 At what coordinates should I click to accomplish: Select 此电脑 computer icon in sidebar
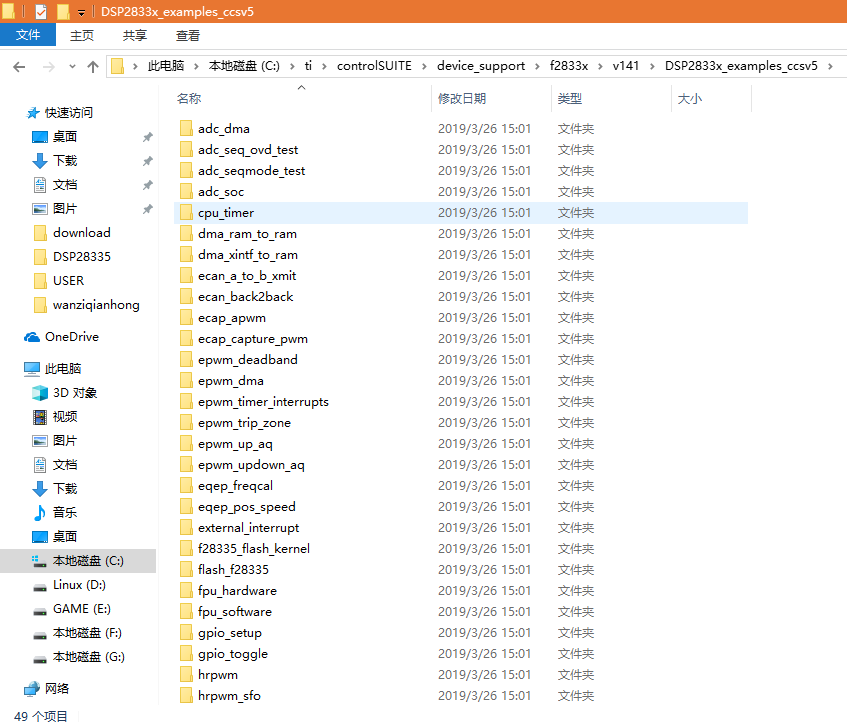pos(32,369)
